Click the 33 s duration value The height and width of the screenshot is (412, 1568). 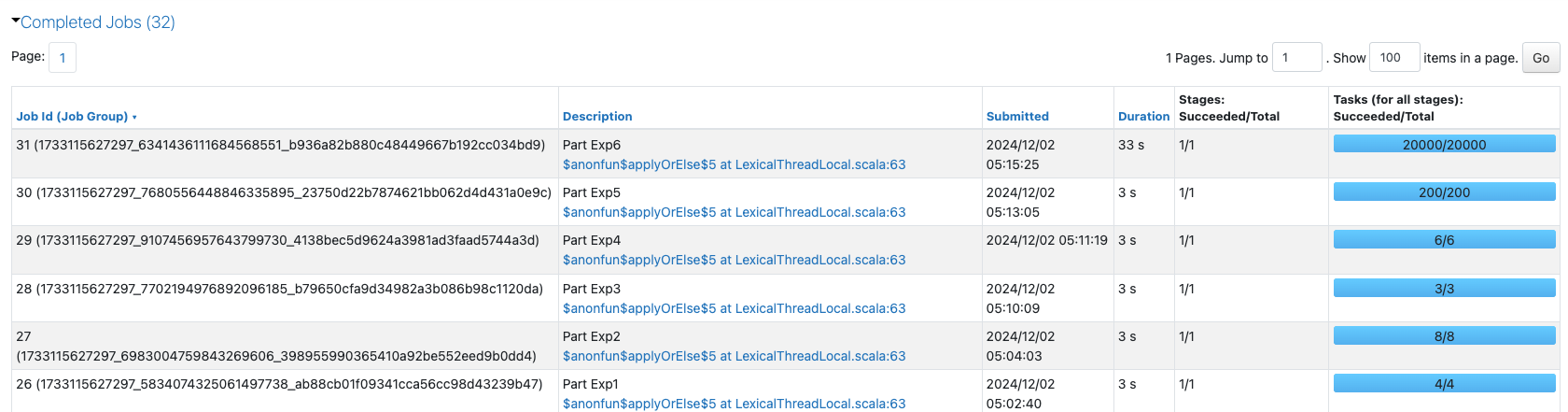1131,145
